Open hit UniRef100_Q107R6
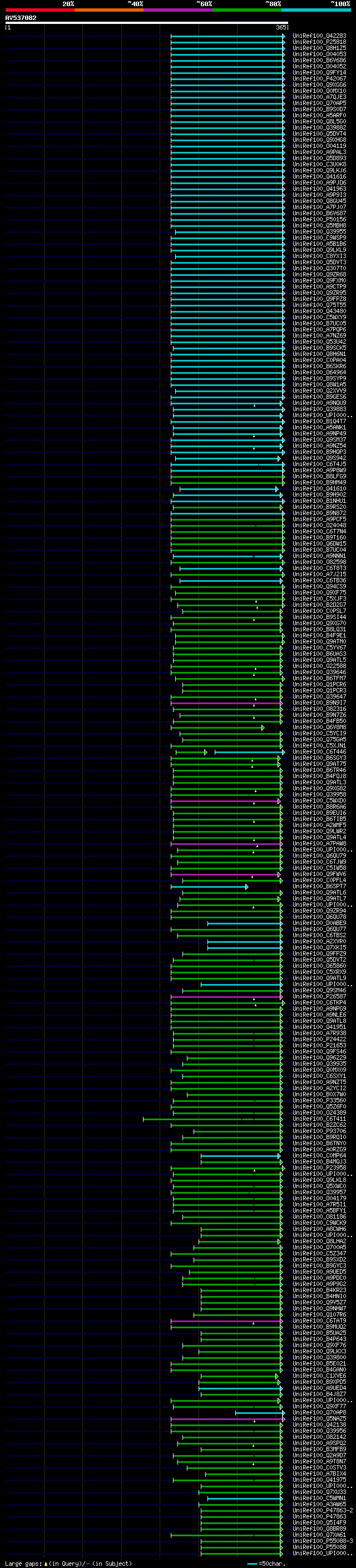Viewport: 356px width, 1568px height. click(319, 1315)
